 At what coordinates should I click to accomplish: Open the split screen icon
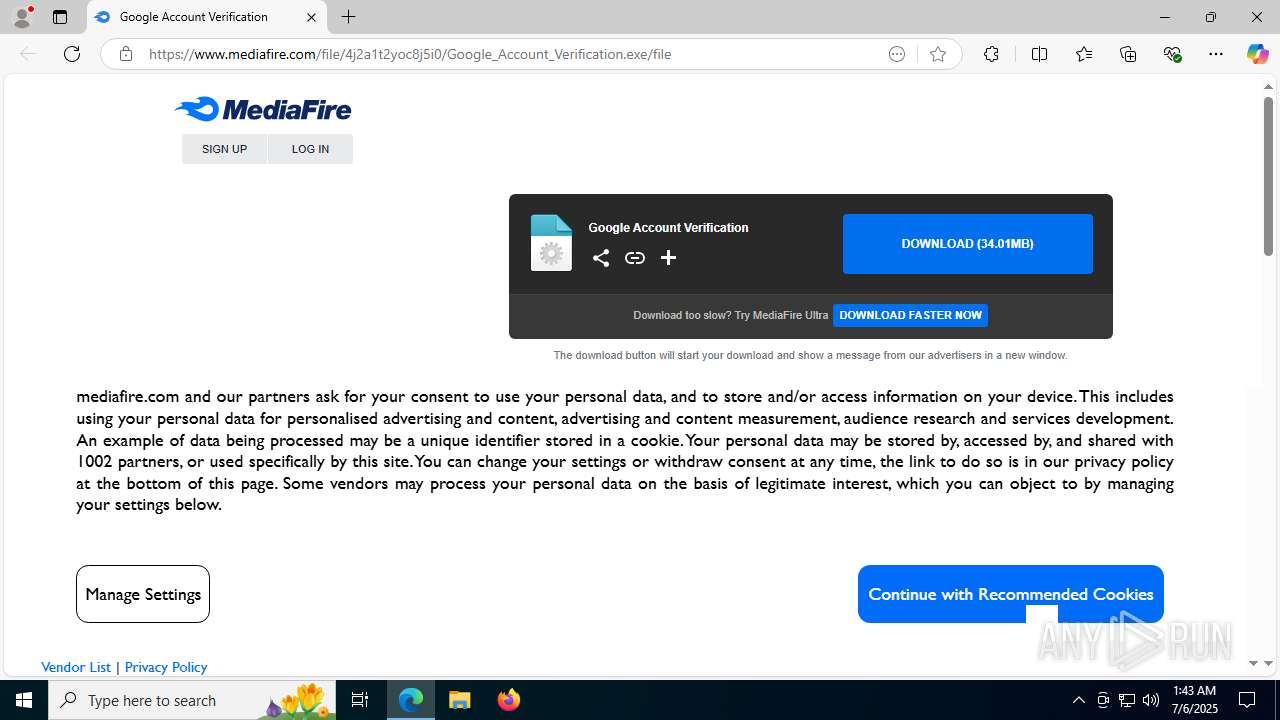pos(1039,54)
